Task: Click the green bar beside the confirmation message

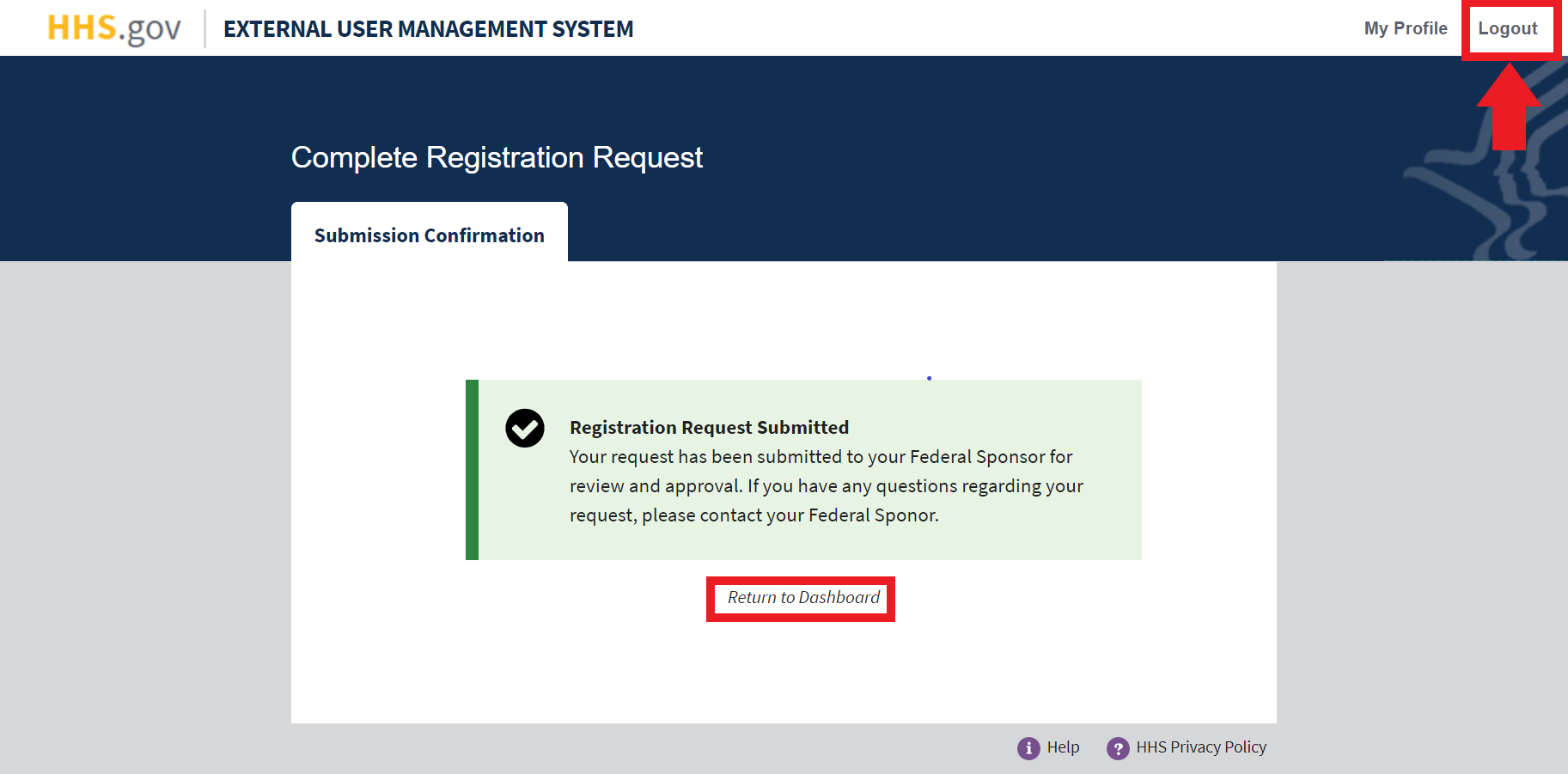Action: (x=471, y=470)
